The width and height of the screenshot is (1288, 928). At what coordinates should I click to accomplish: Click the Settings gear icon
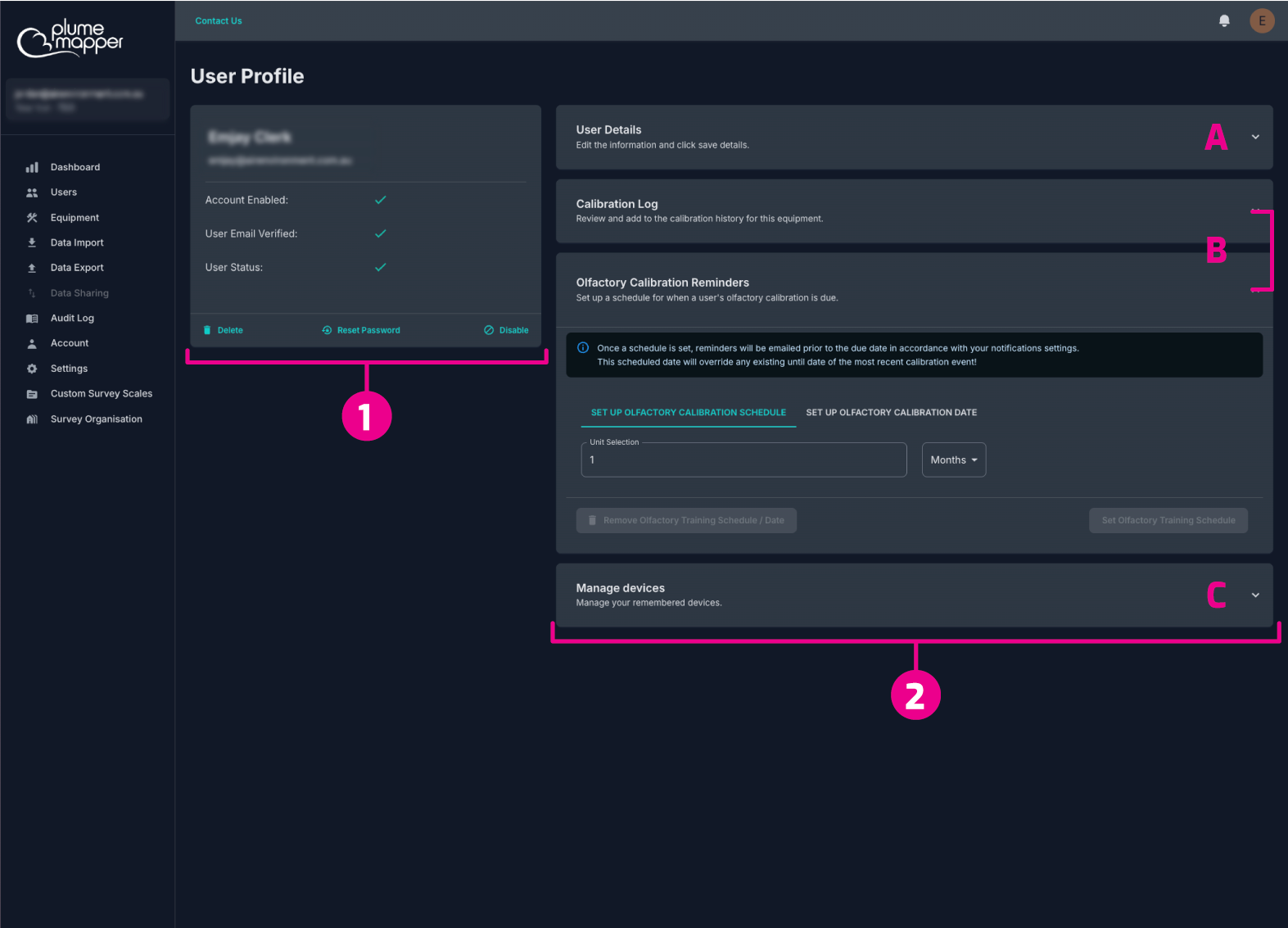(x=32, y=369)
